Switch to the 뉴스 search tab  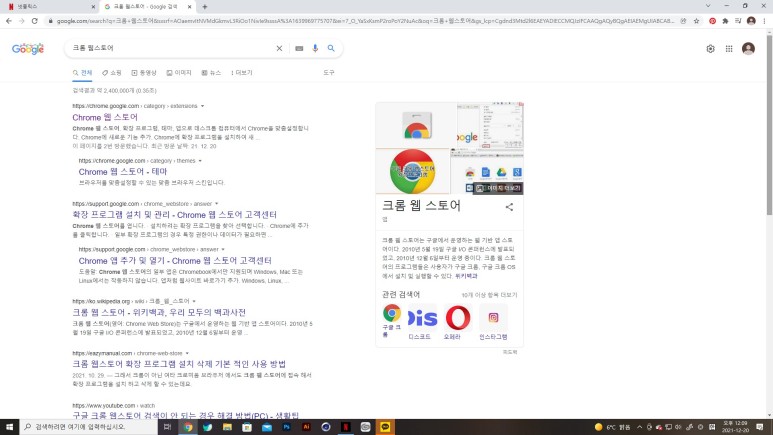pos(211,73)
